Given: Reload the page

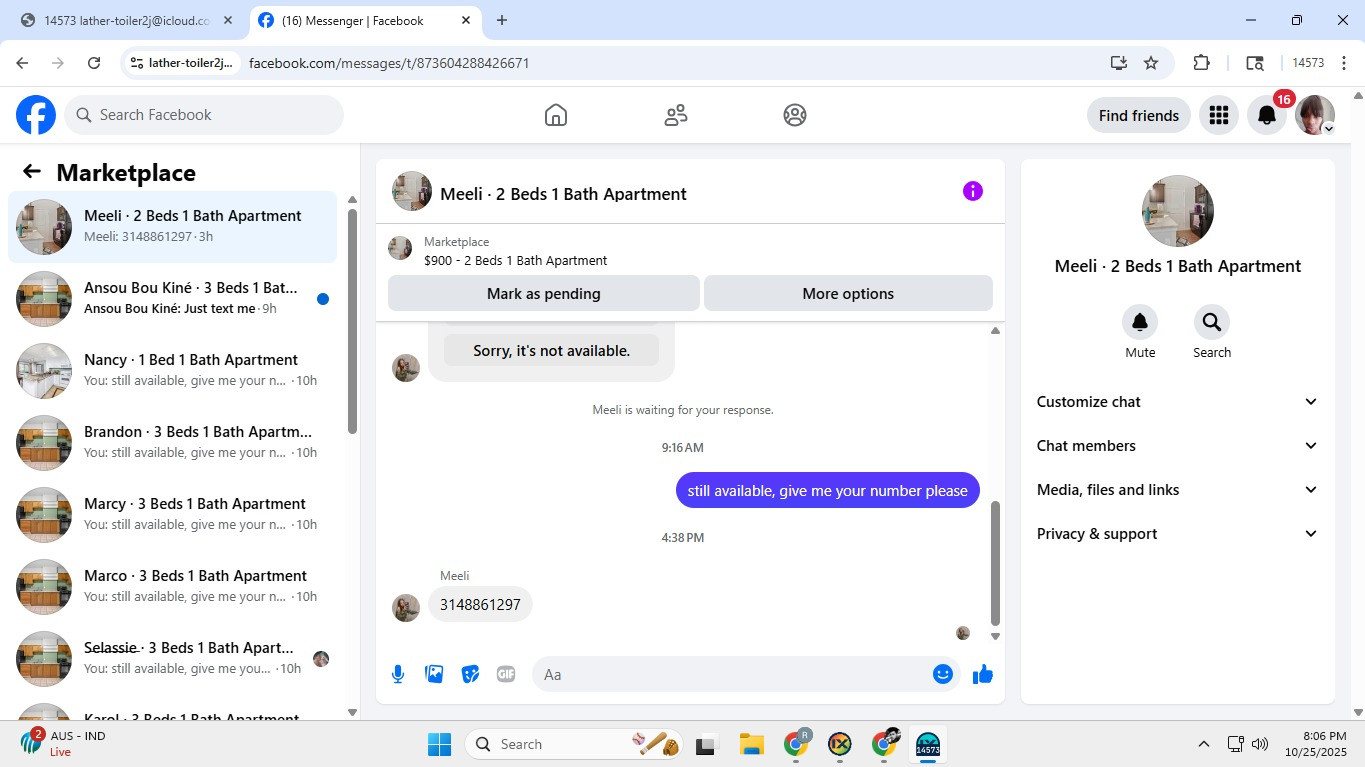Looking at the screenshot, I should (x=94, y=63).
